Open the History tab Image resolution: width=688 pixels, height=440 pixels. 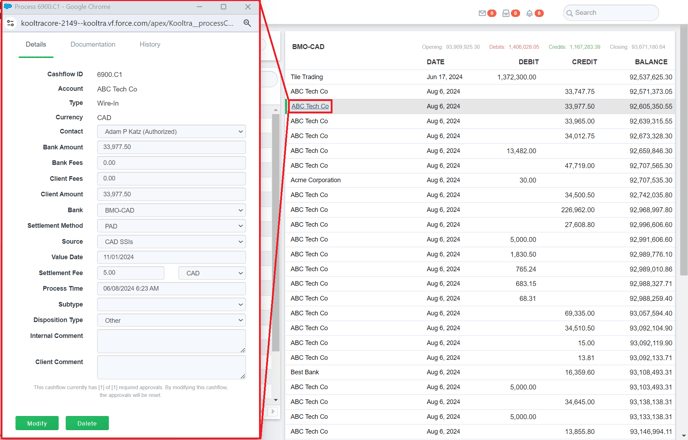(x=150, y=45)
